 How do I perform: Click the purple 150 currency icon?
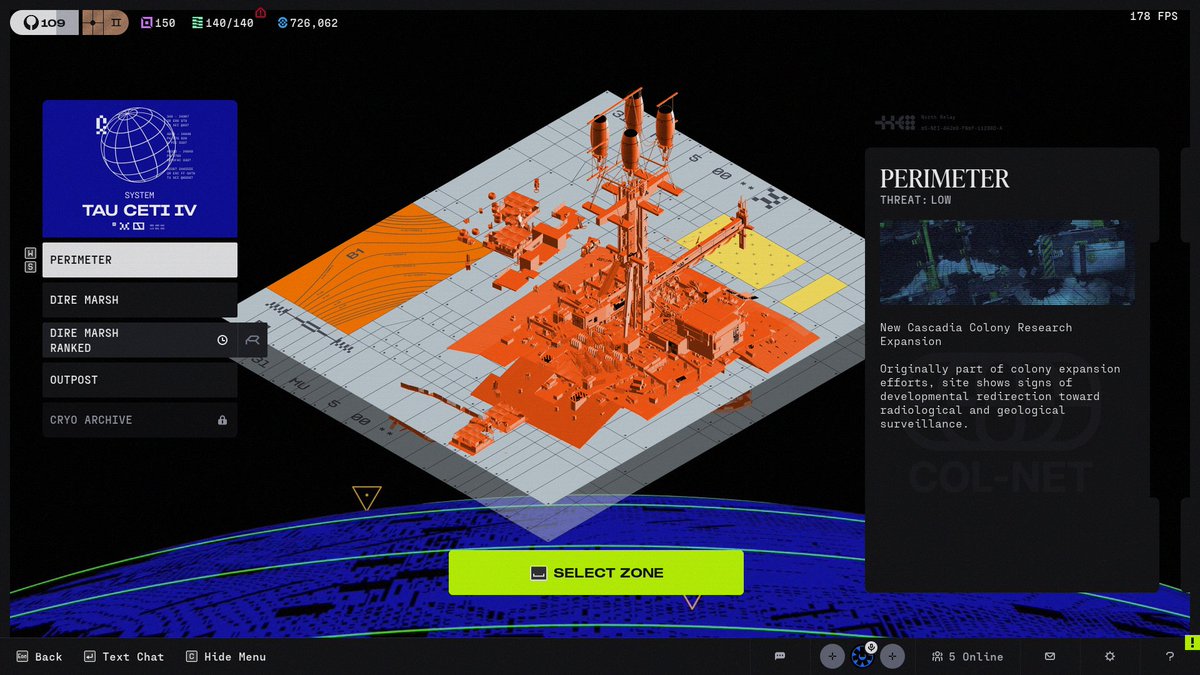pos(146,23)
